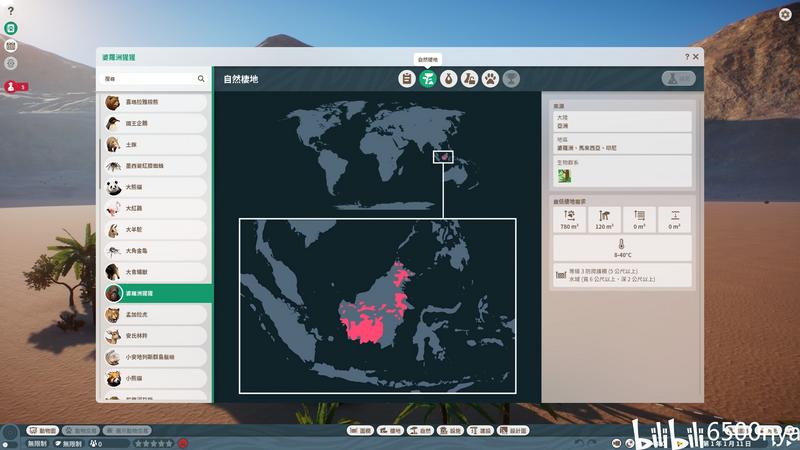Image resolution: width=800 pixels, height=450 pixels.
Task: Open the paw print social tab
Action: pos(490,79)
